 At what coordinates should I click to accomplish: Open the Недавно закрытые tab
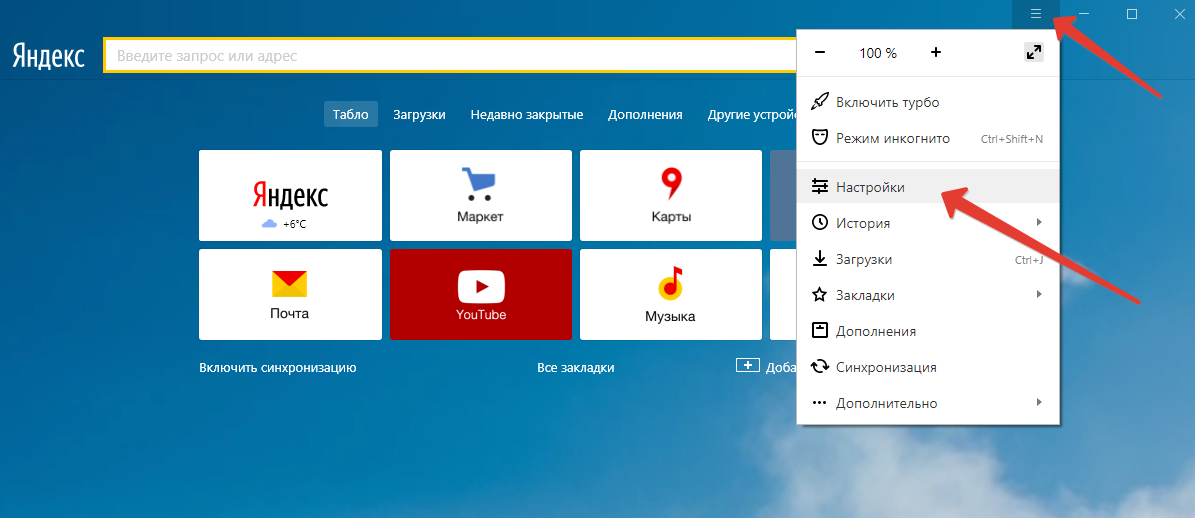coord(527,114)
